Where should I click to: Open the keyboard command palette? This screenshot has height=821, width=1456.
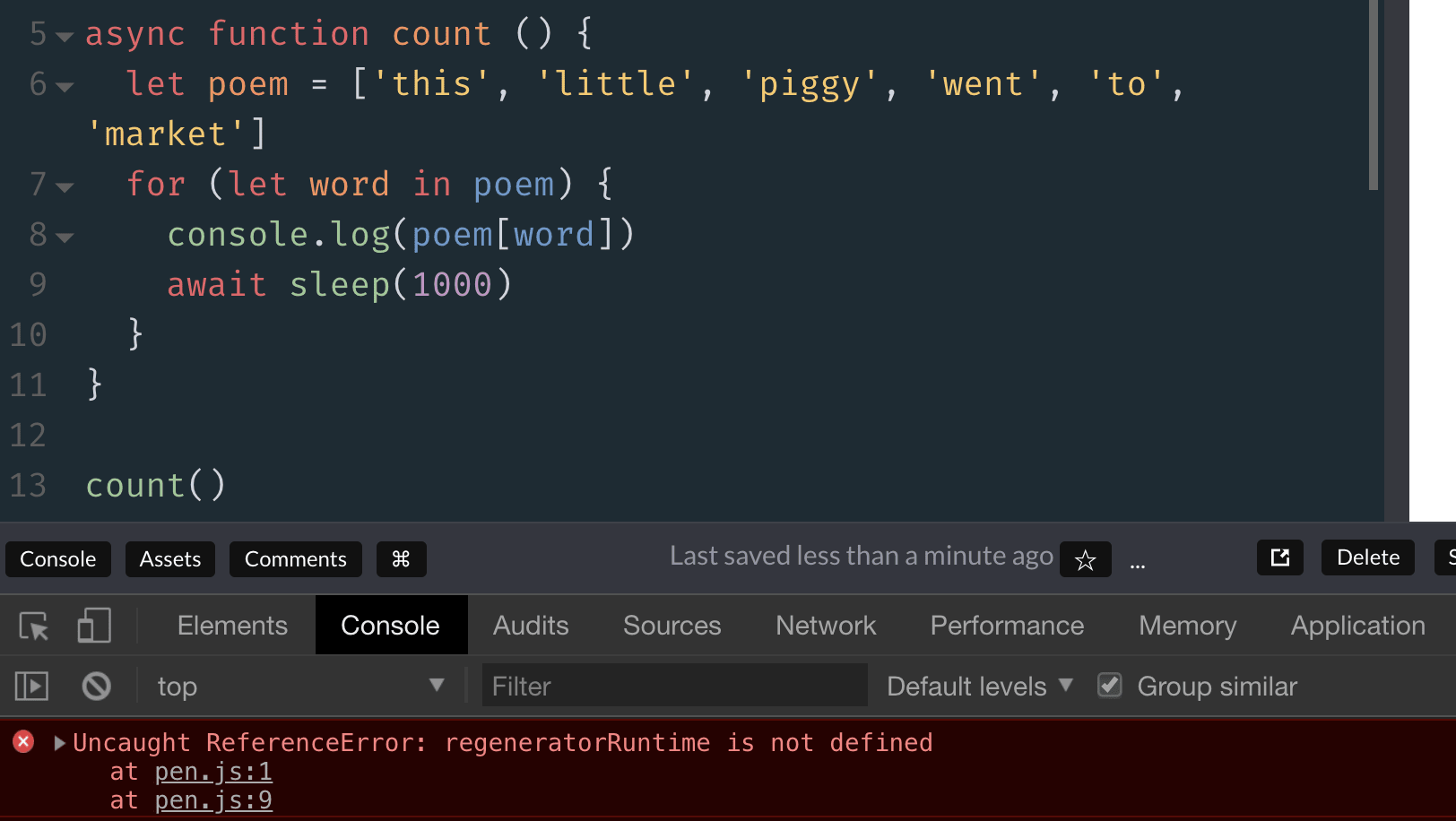(x=401, y=558)
